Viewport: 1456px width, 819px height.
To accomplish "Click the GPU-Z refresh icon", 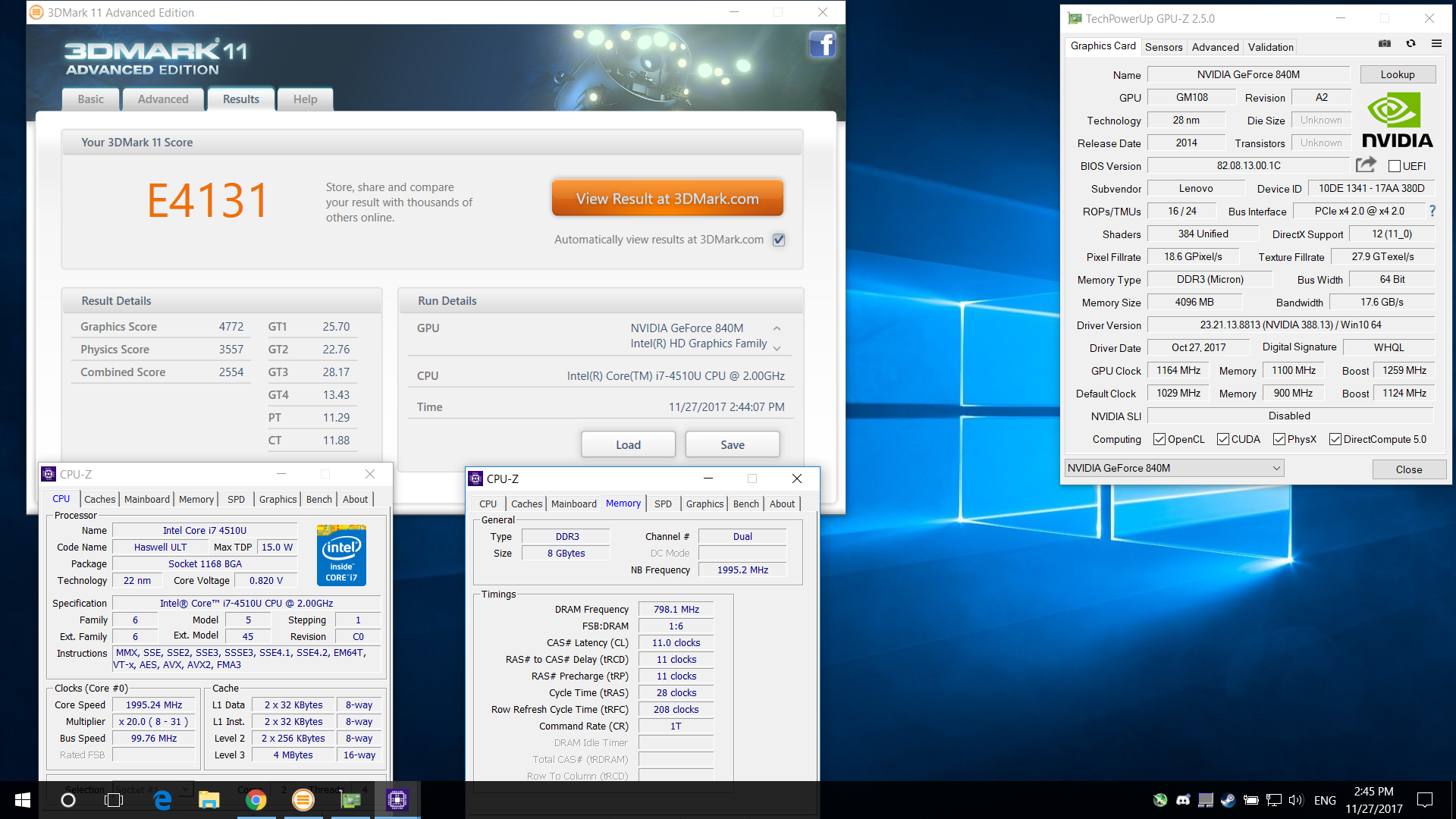I will (x=1410, y=44).
